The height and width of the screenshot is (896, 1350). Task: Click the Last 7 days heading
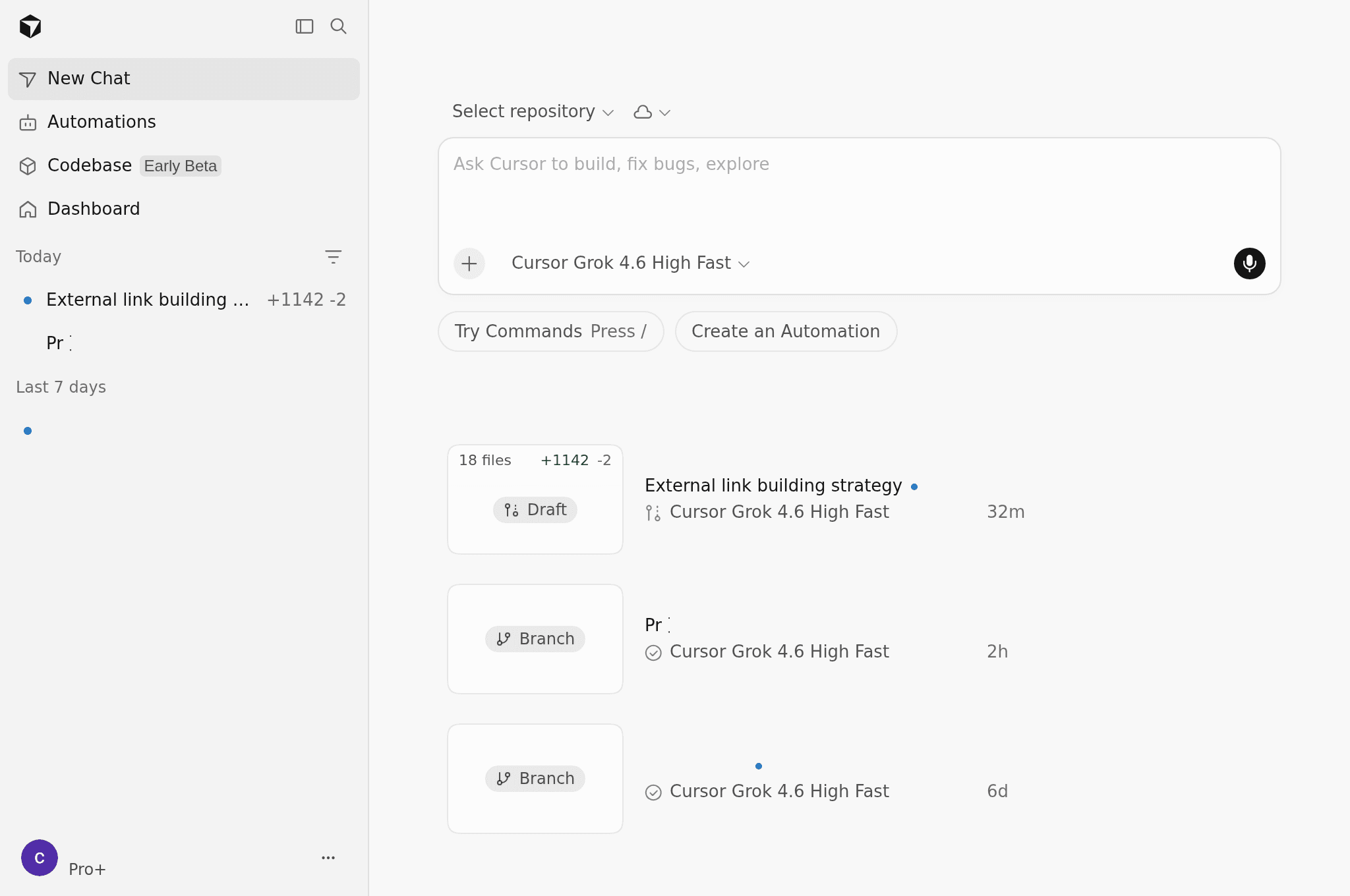[x=61, y=387]
